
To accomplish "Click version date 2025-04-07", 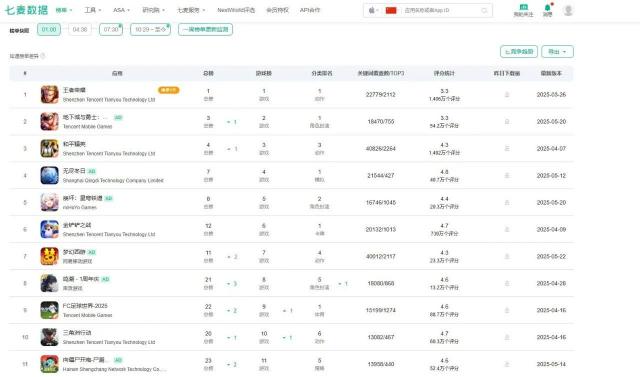I will click(x=551, y=149).
